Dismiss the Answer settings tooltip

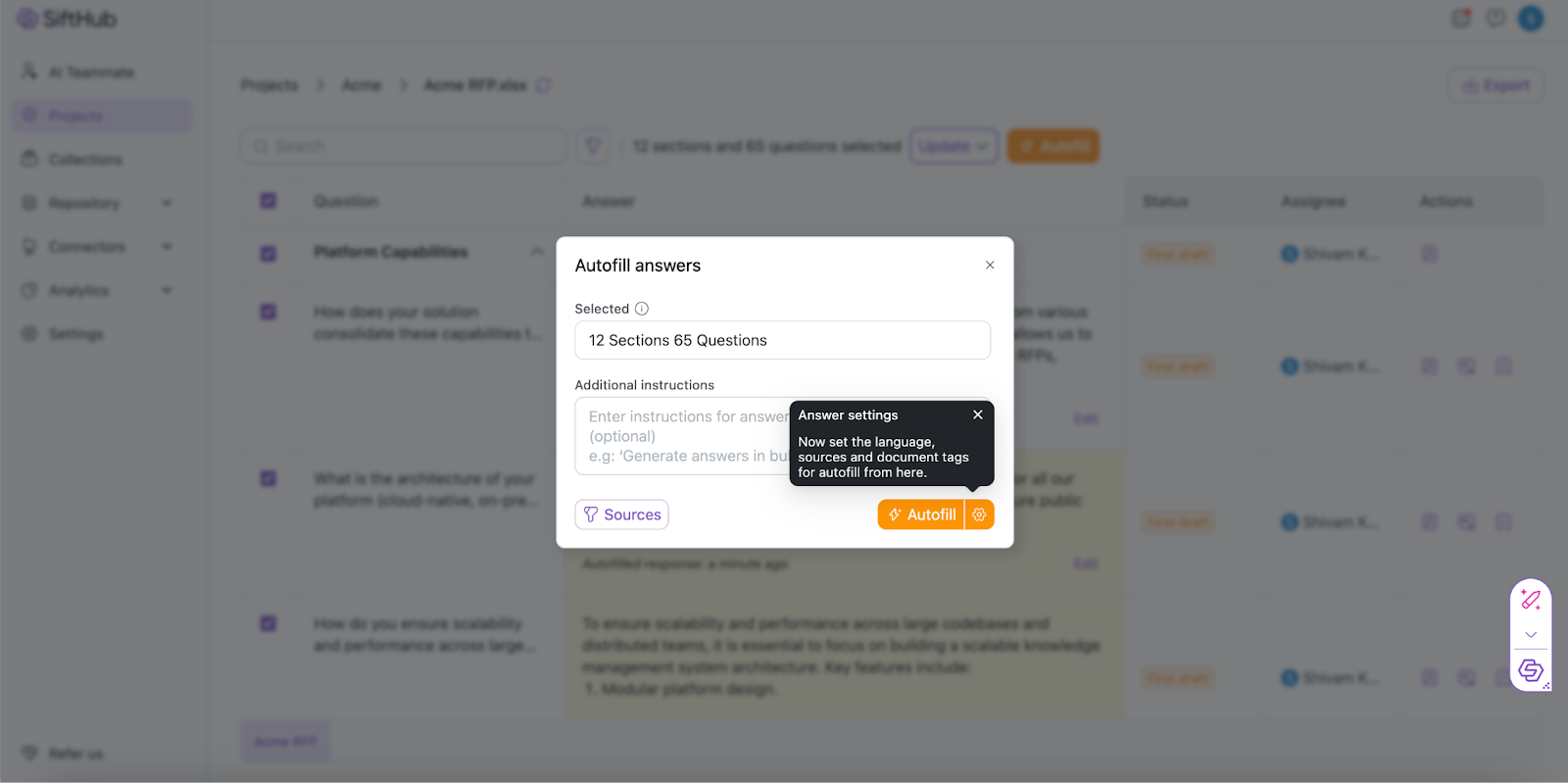pyautogui.click(x=977, y=415)
